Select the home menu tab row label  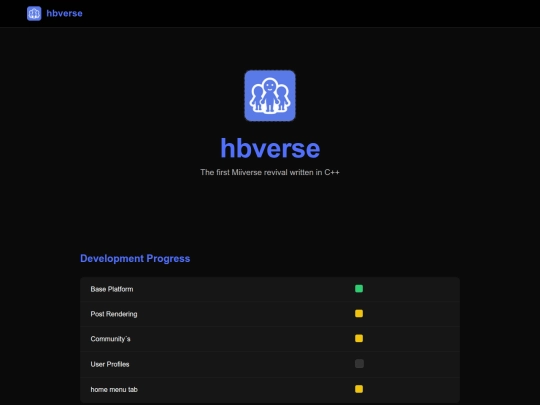114,390
